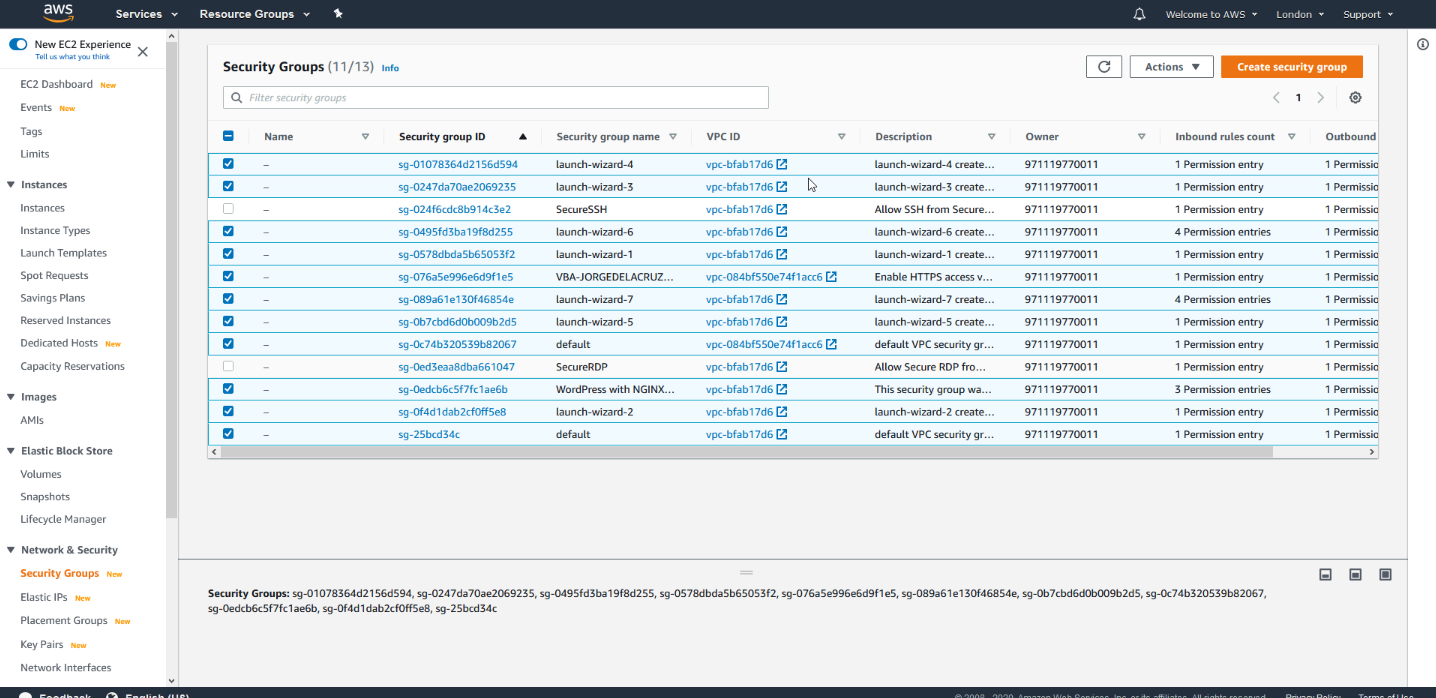This screenshot has width=1436, height=698.
Task: Click Tell us what you think link
Action: 73,57
